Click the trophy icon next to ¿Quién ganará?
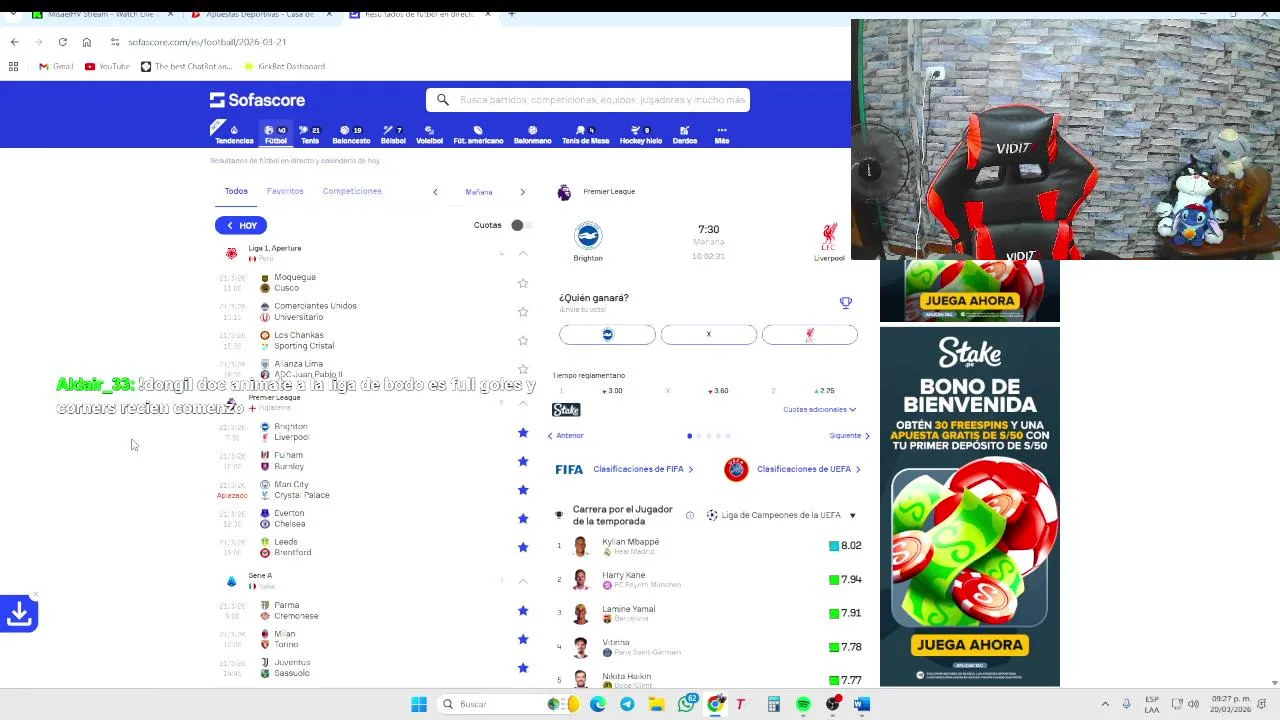1280x720 pixels. 846,302
